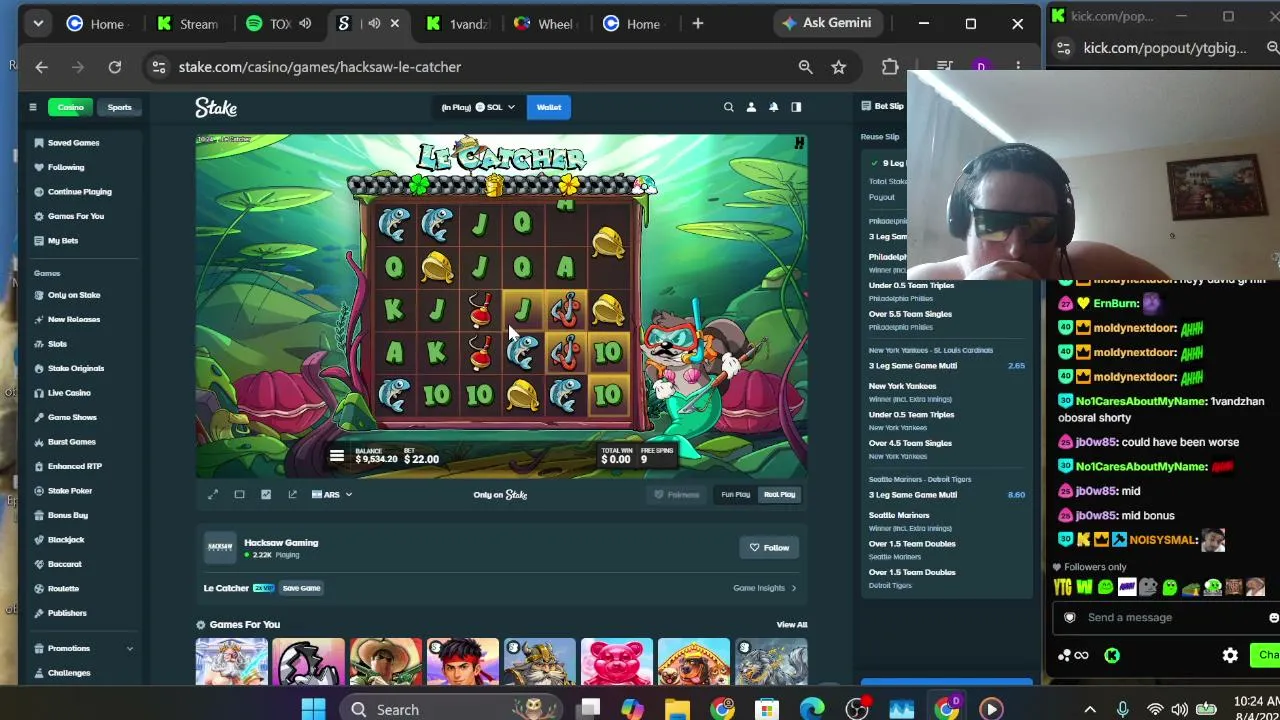Screen dimensions: 1280x720
Task: Open live stats chart icon
Action: point(266,494)
